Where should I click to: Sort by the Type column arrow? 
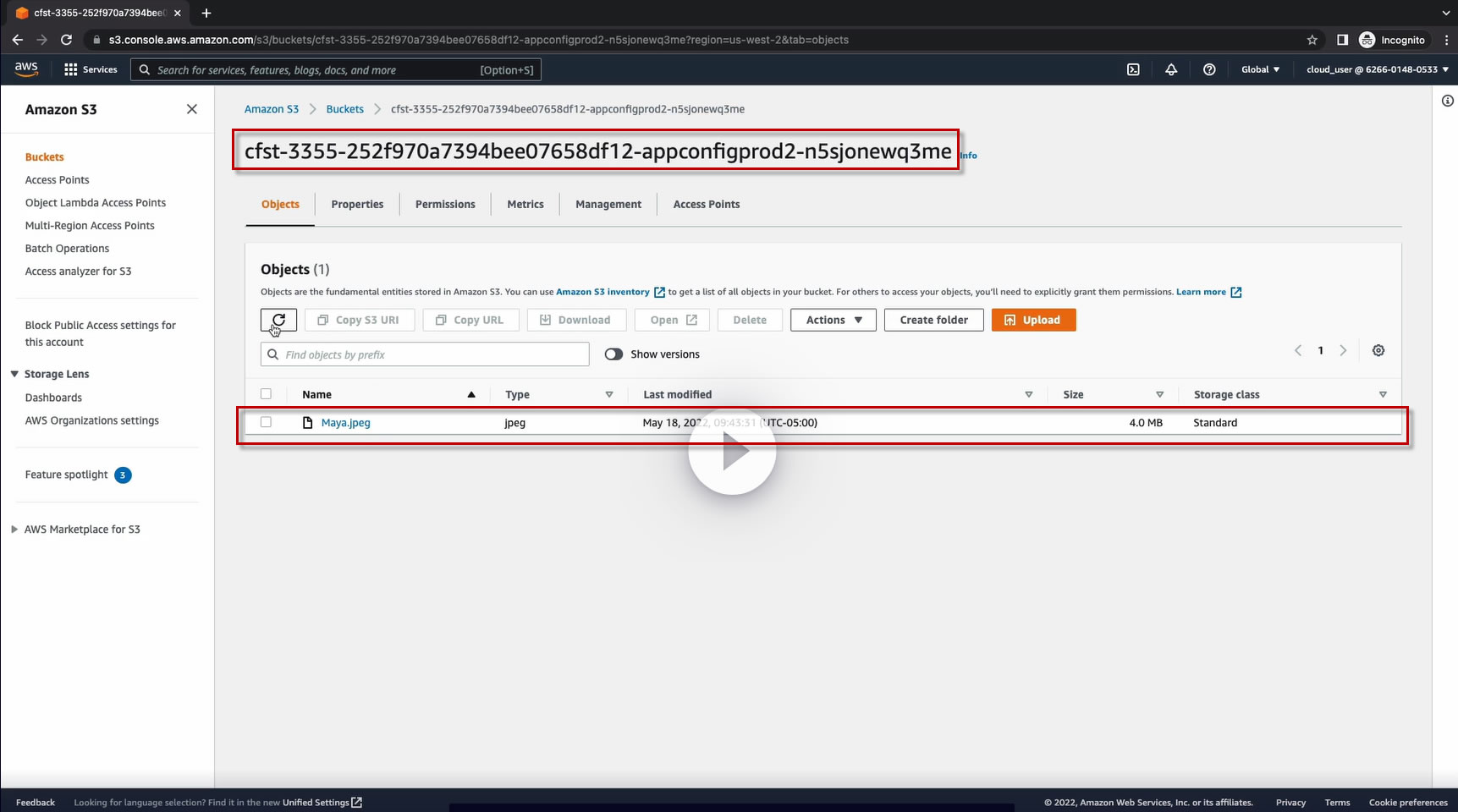tap(609, 395)
